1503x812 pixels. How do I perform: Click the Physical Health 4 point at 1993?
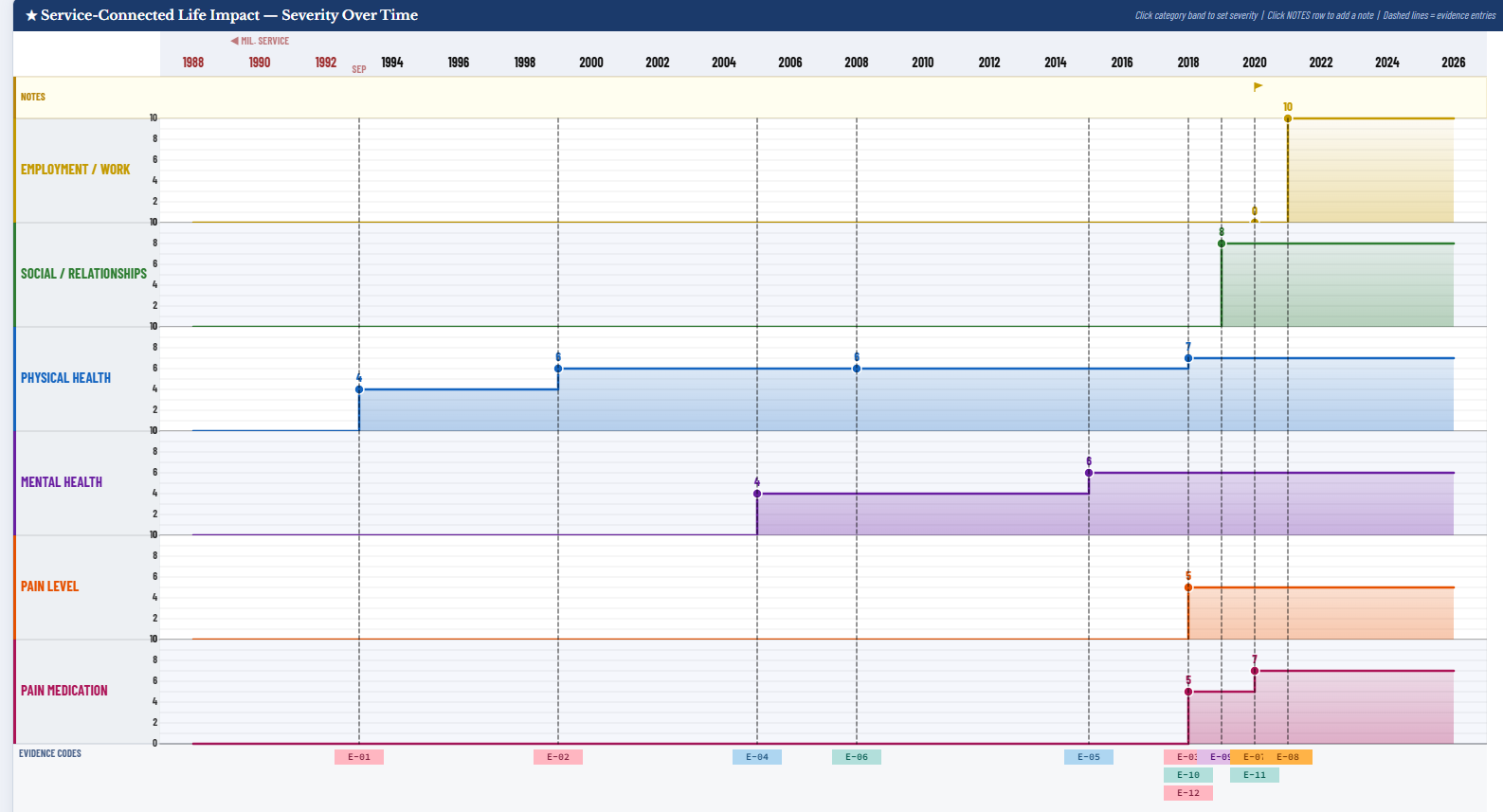pyautogui.click(x=359, y=389)
